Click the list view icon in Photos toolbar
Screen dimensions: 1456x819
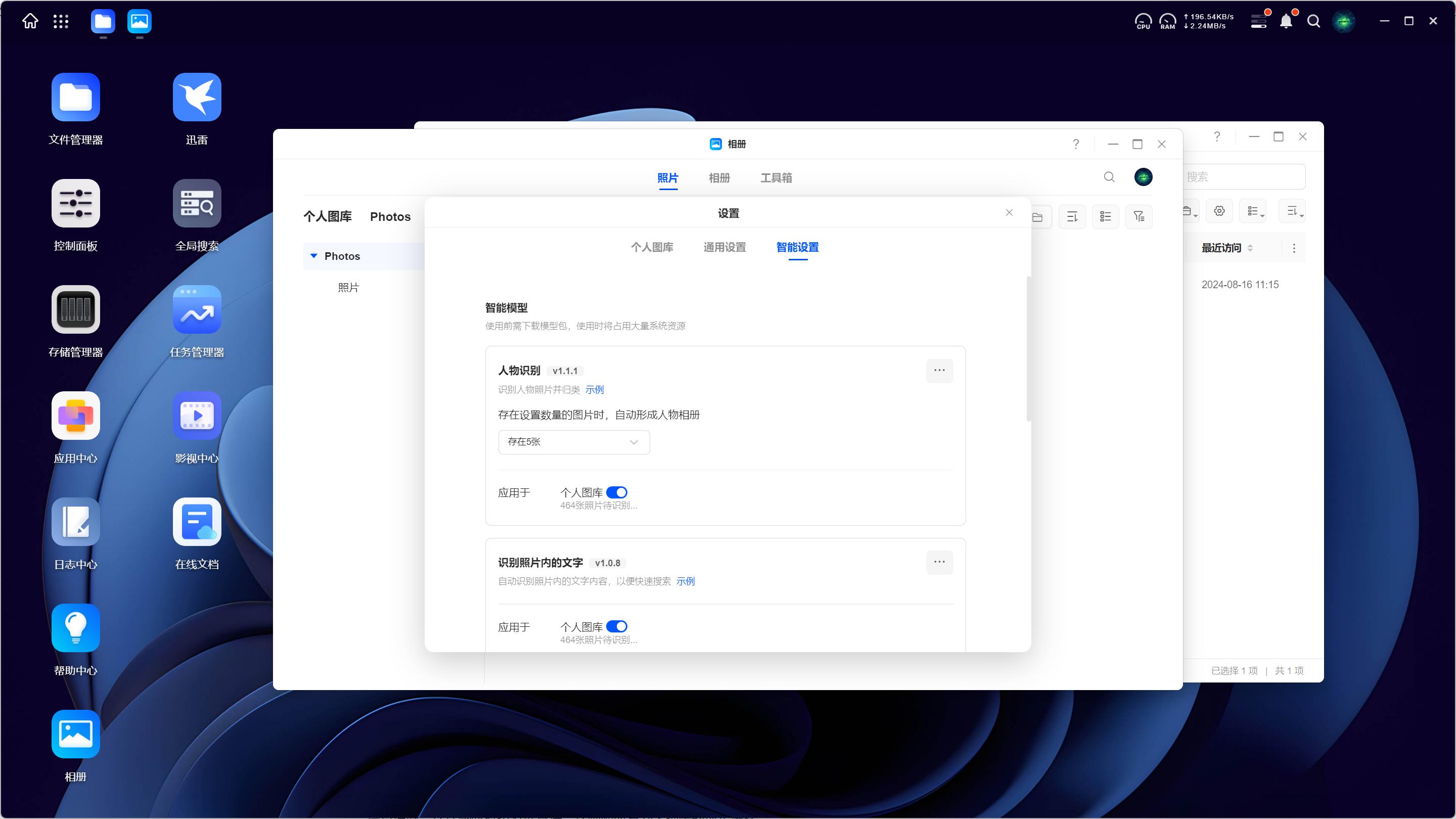[x=1106, y=216]
